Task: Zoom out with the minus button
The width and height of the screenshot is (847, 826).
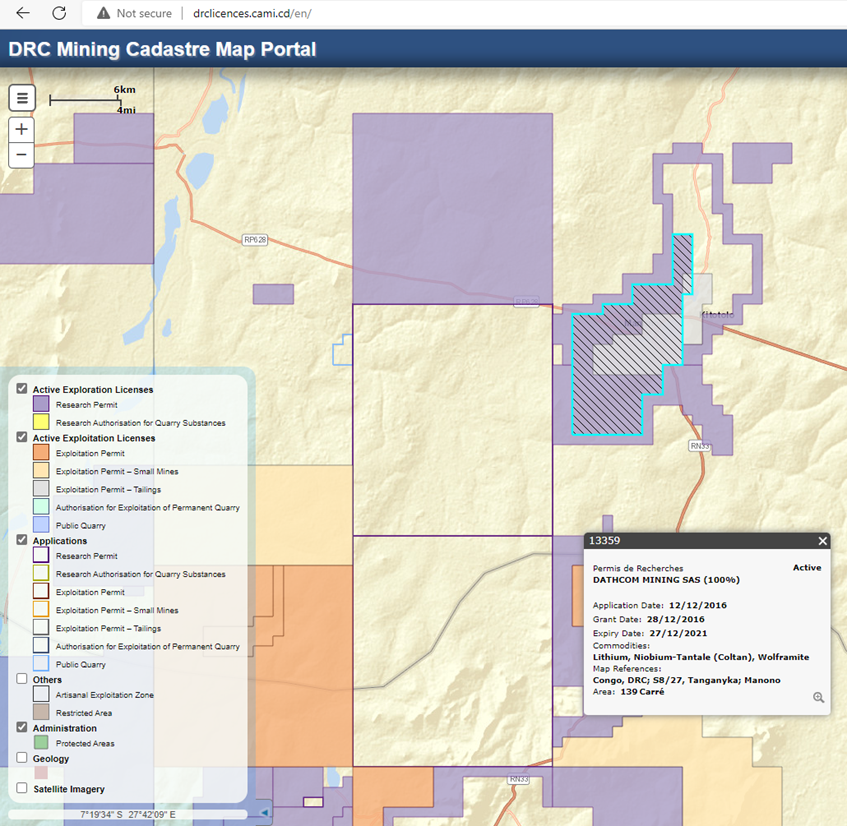Action: coord(22,155)
